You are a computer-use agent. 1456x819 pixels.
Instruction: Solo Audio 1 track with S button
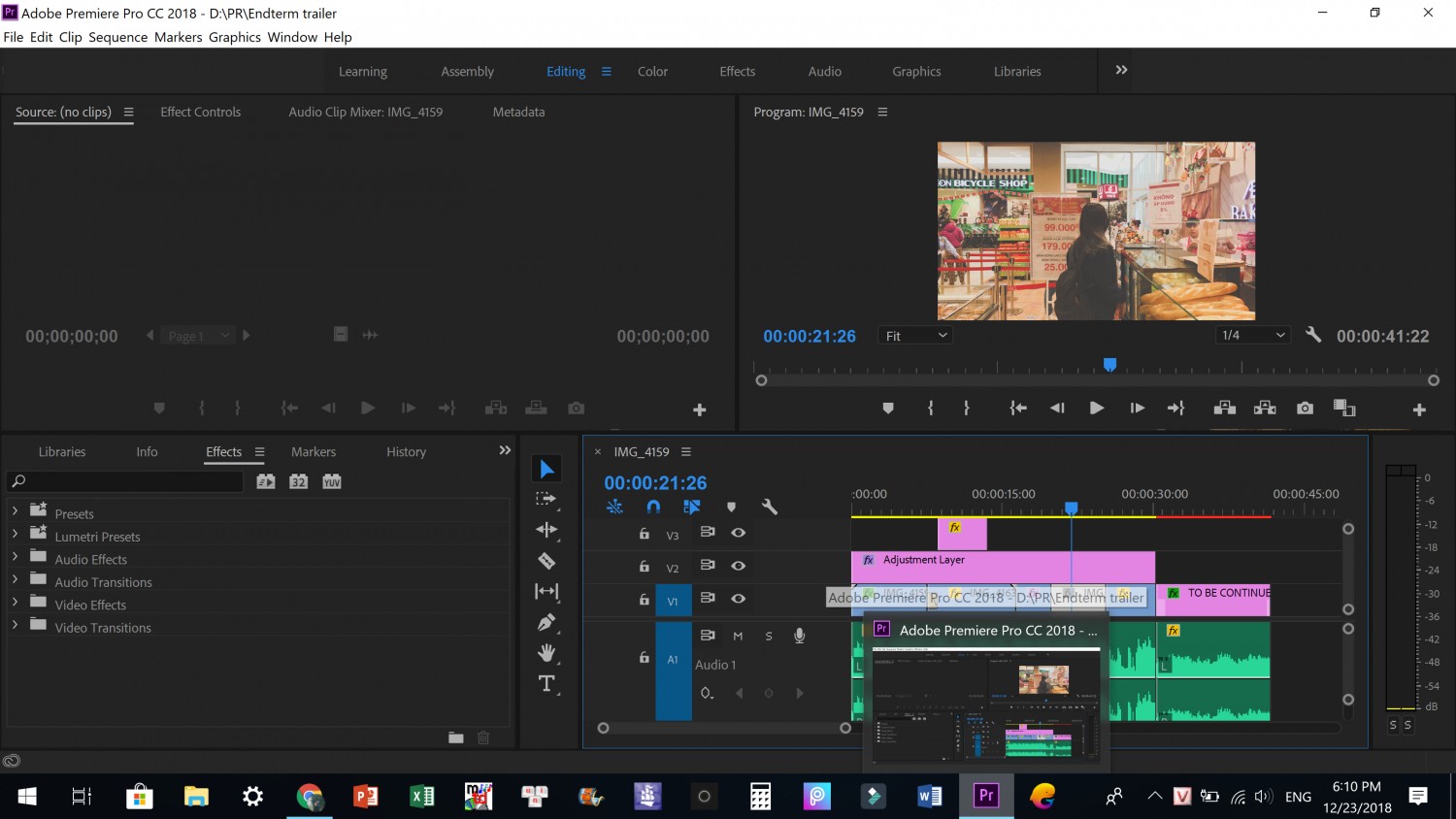(769, 637)
